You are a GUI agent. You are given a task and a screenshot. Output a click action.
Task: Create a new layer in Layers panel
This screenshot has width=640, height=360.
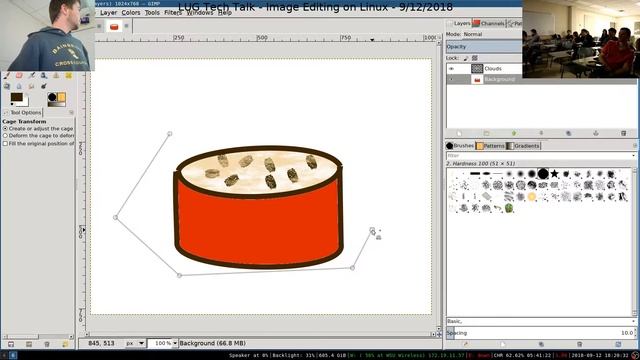click(x=459, y=133)
